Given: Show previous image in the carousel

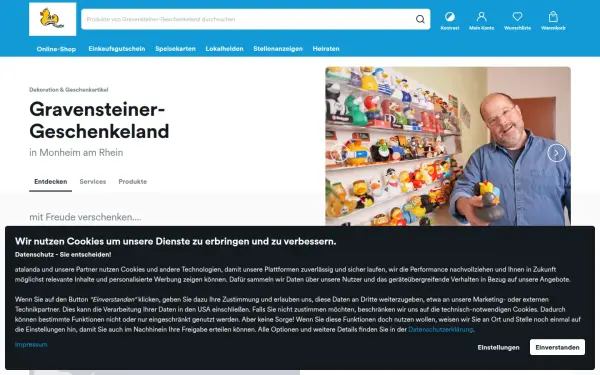Looking at the screenshot, I should coord(339,153).
